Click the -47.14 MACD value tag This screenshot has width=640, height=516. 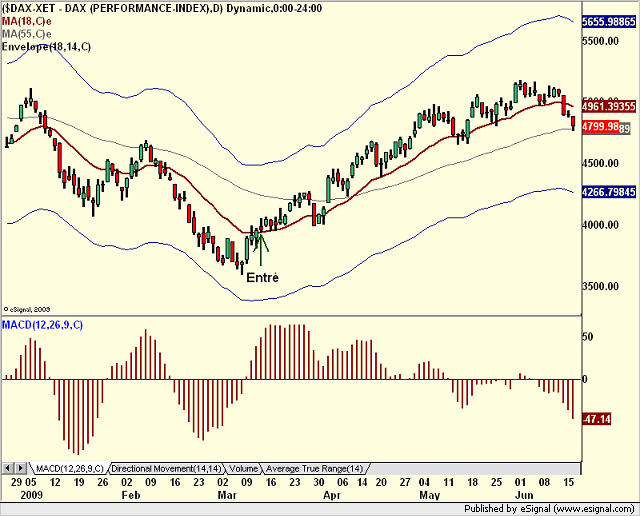pos(596,419)
